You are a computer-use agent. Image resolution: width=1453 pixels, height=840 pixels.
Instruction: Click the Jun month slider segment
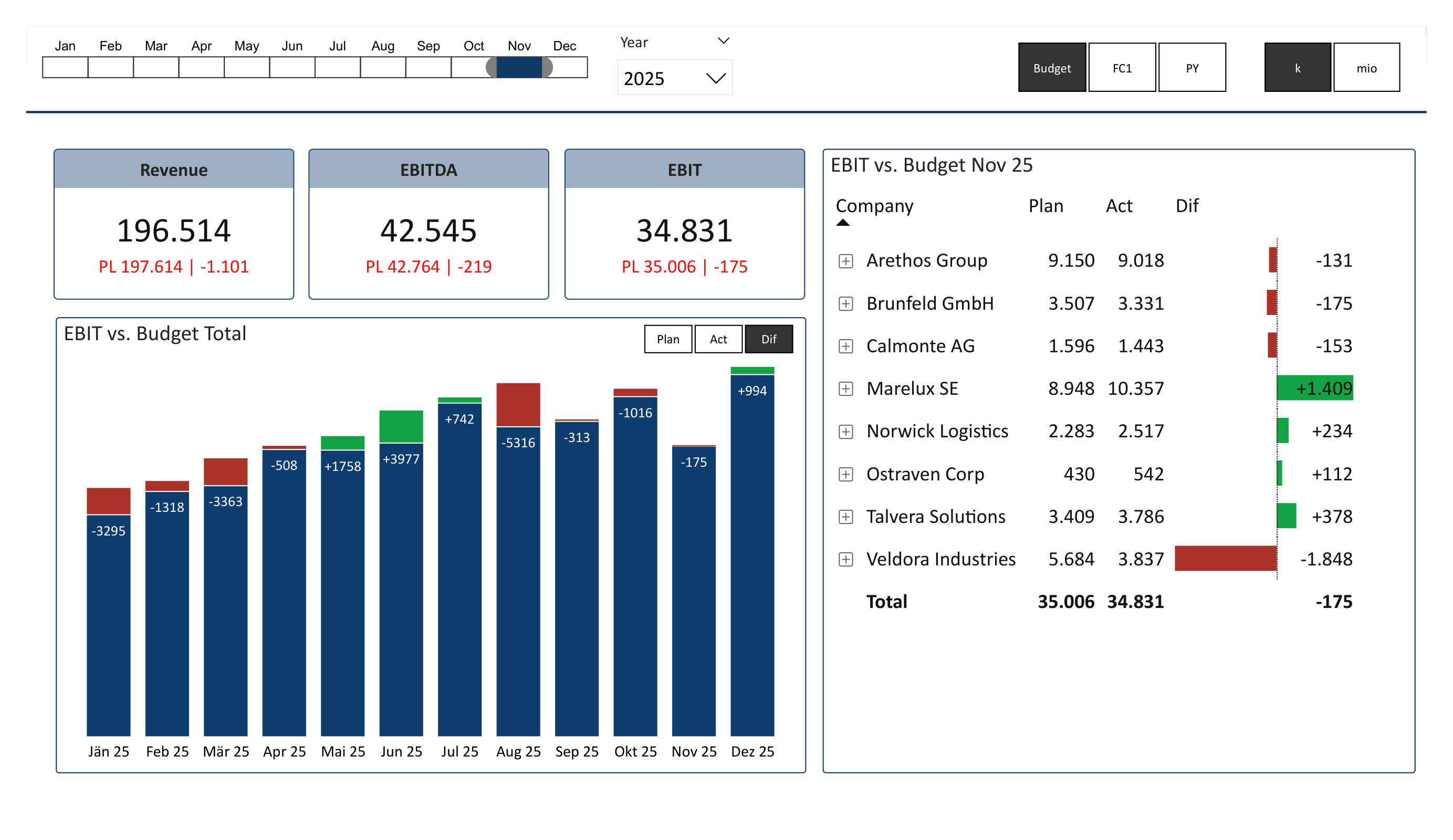tap(292, 67)
